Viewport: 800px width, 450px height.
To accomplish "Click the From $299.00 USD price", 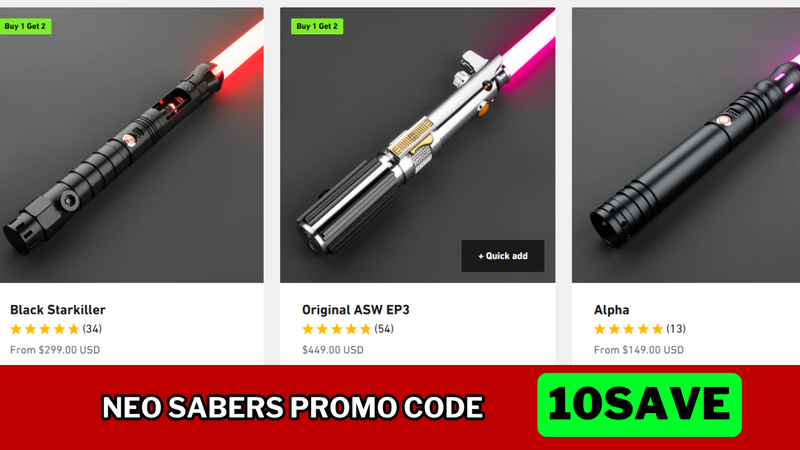I will point(55,350).
